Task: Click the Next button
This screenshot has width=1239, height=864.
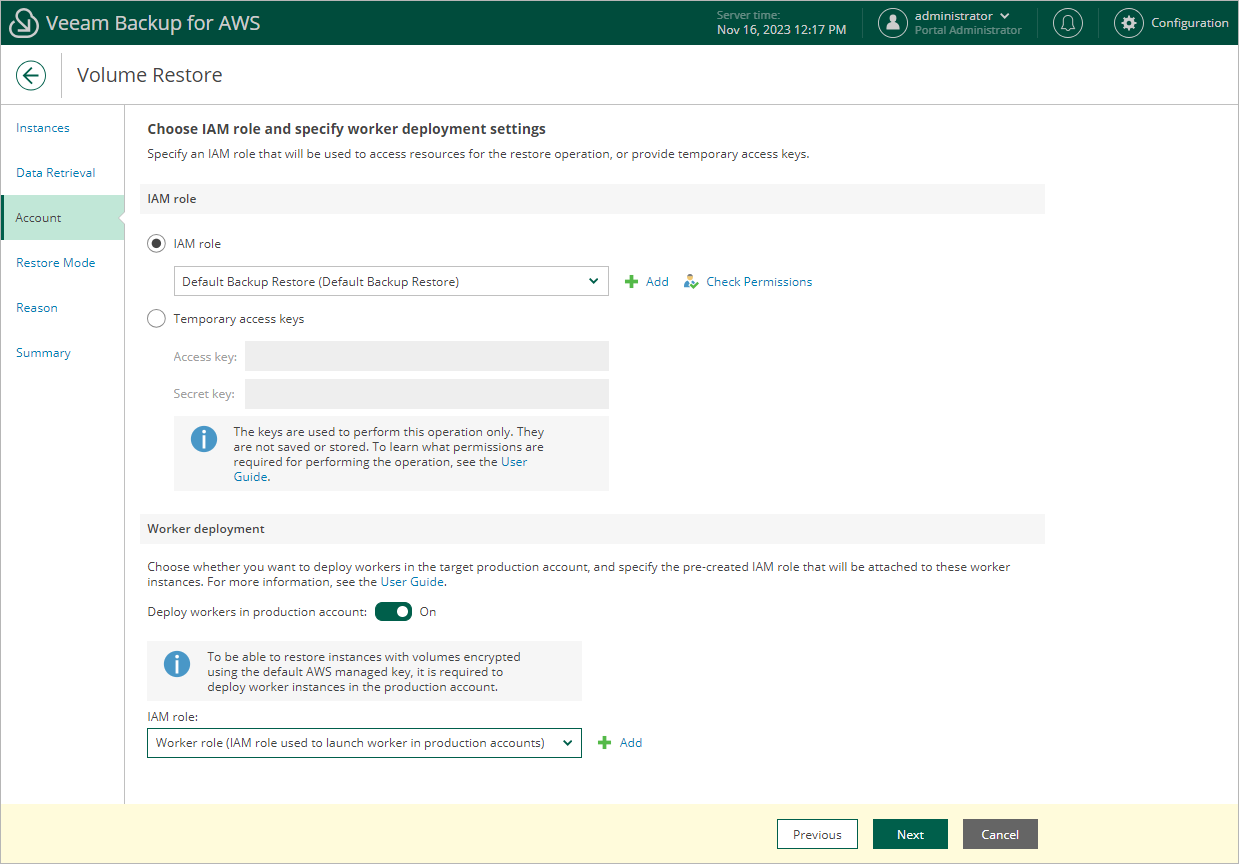Action: tap(910, 834)
